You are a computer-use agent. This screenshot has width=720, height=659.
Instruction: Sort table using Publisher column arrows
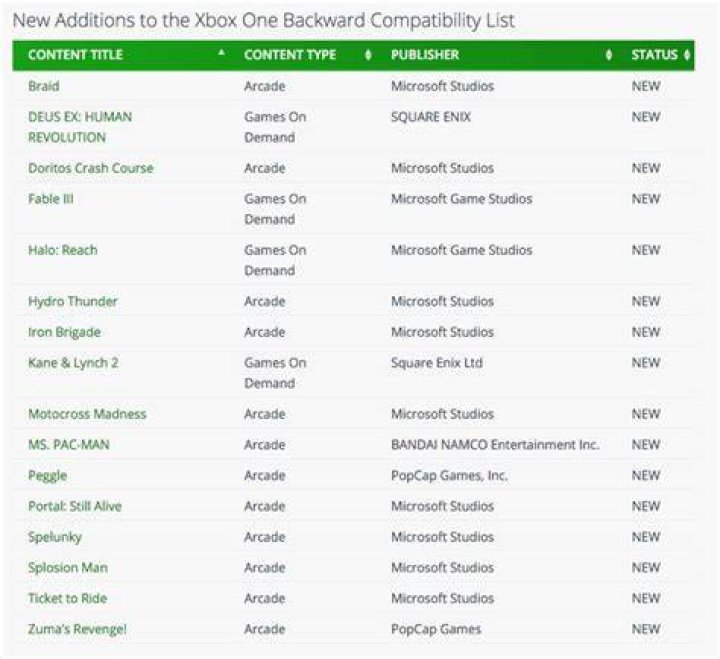[608, 55]
